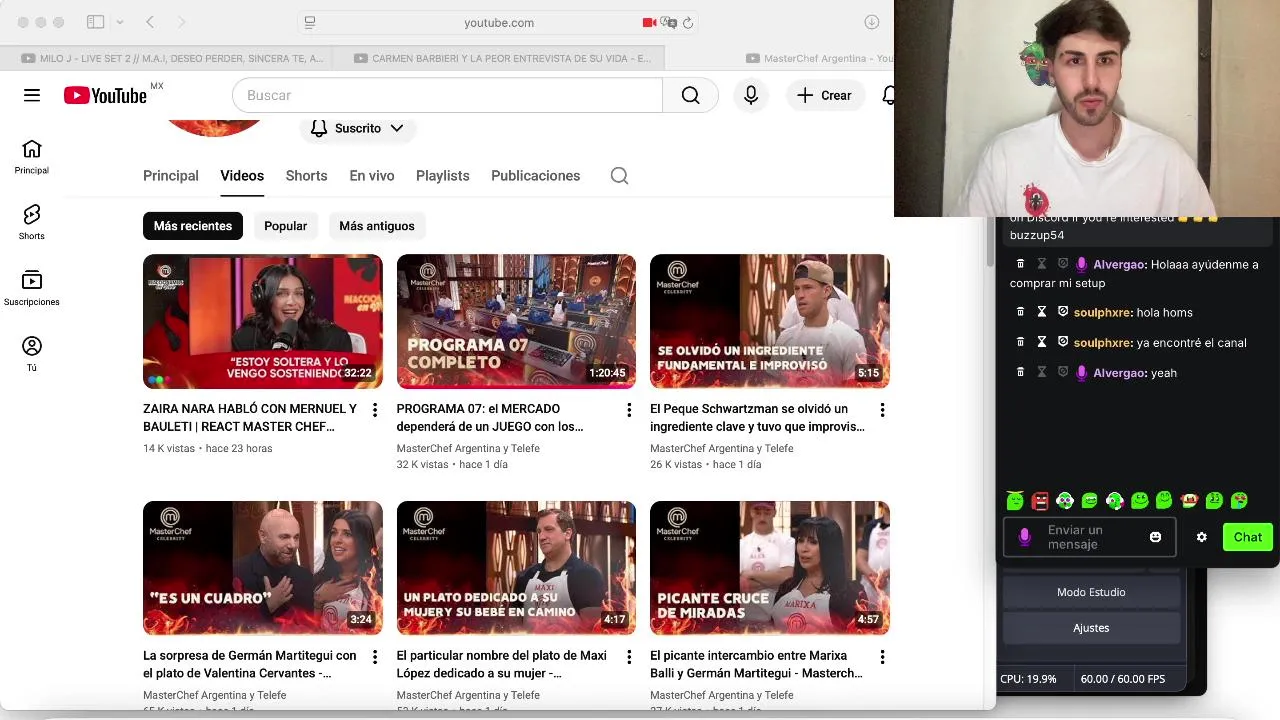Play the PROGRAMA 07 COMPLETO thumbnail
1280x720 pixels.
pos(516,321)
